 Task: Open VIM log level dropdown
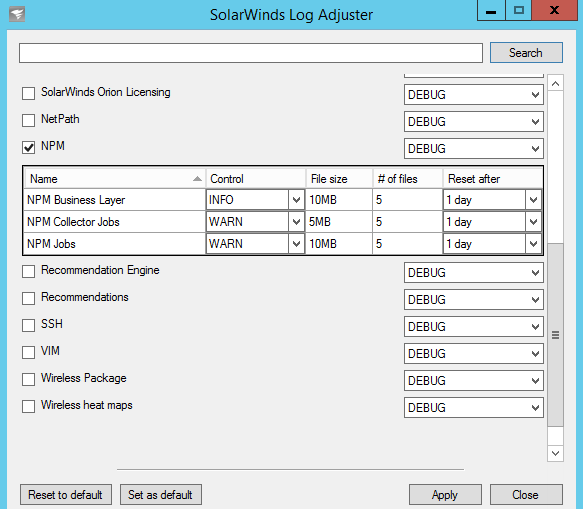[474, 354]
